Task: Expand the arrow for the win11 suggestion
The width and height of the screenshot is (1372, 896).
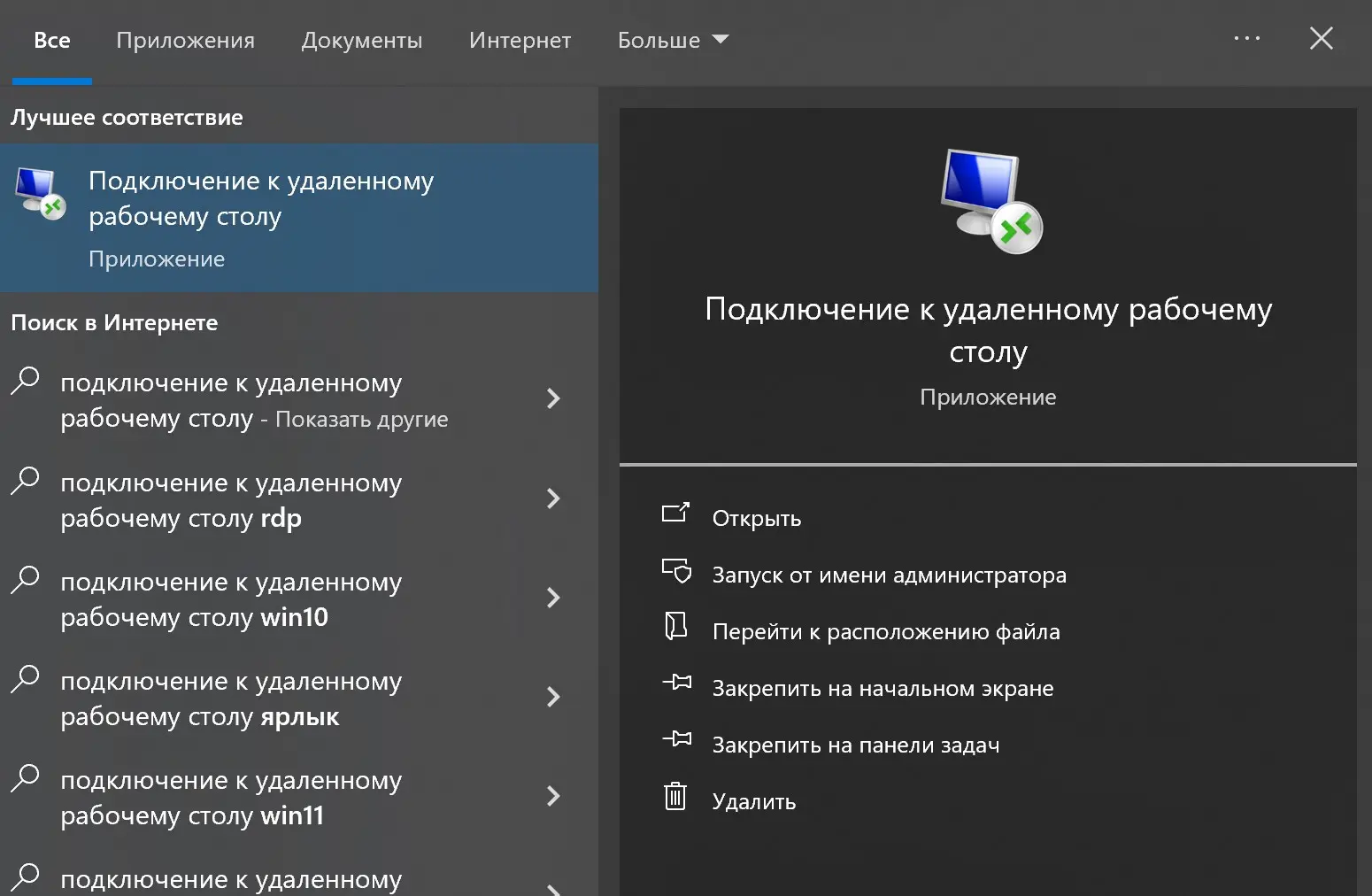Action: [x=553, y=796]
